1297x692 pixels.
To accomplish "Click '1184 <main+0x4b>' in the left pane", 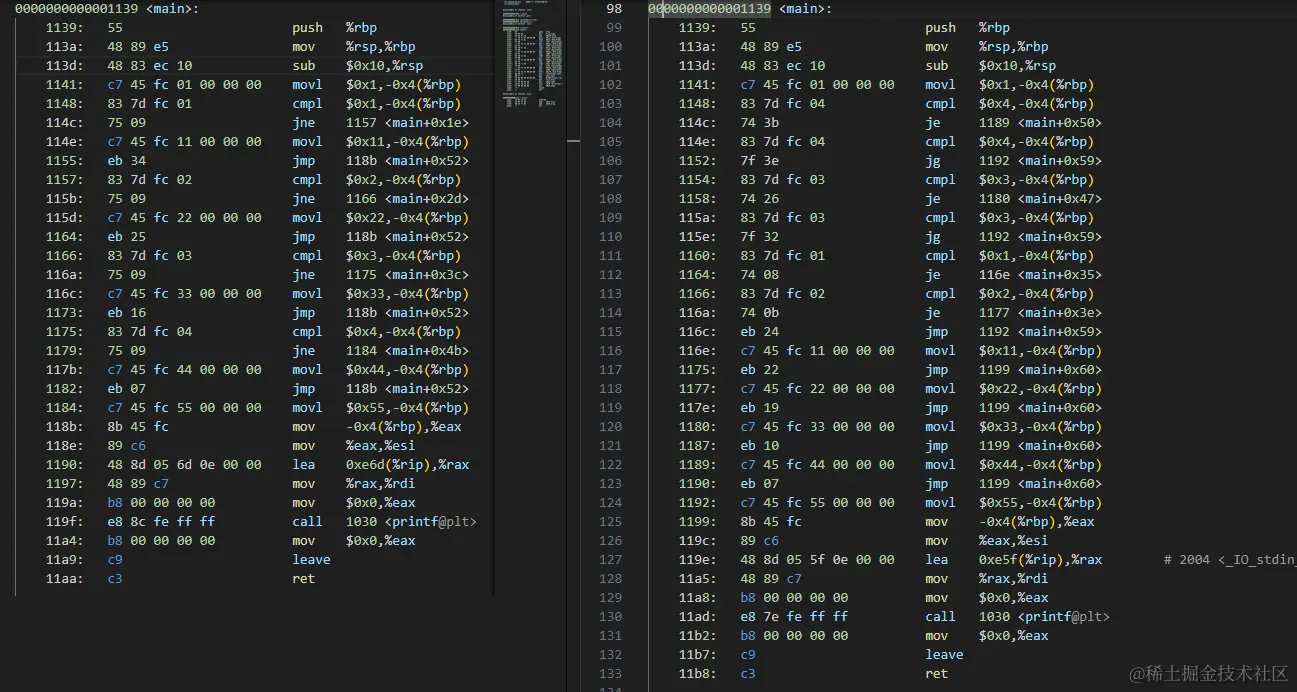I will [407, 351].
